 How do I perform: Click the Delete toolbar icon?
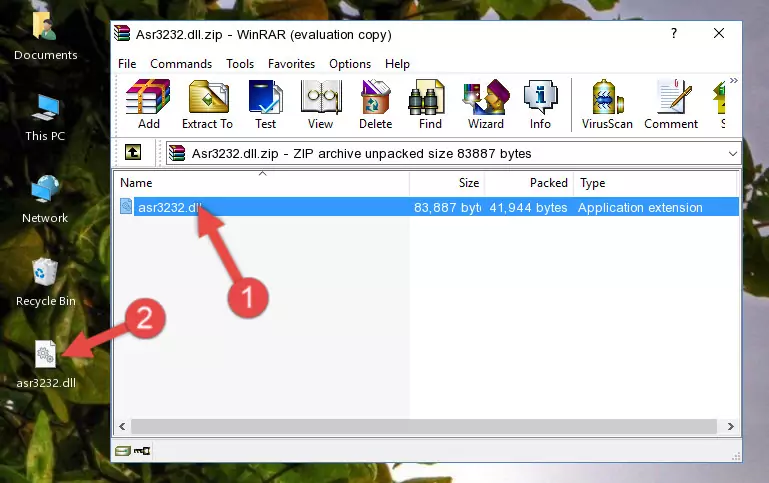(375, 104)
